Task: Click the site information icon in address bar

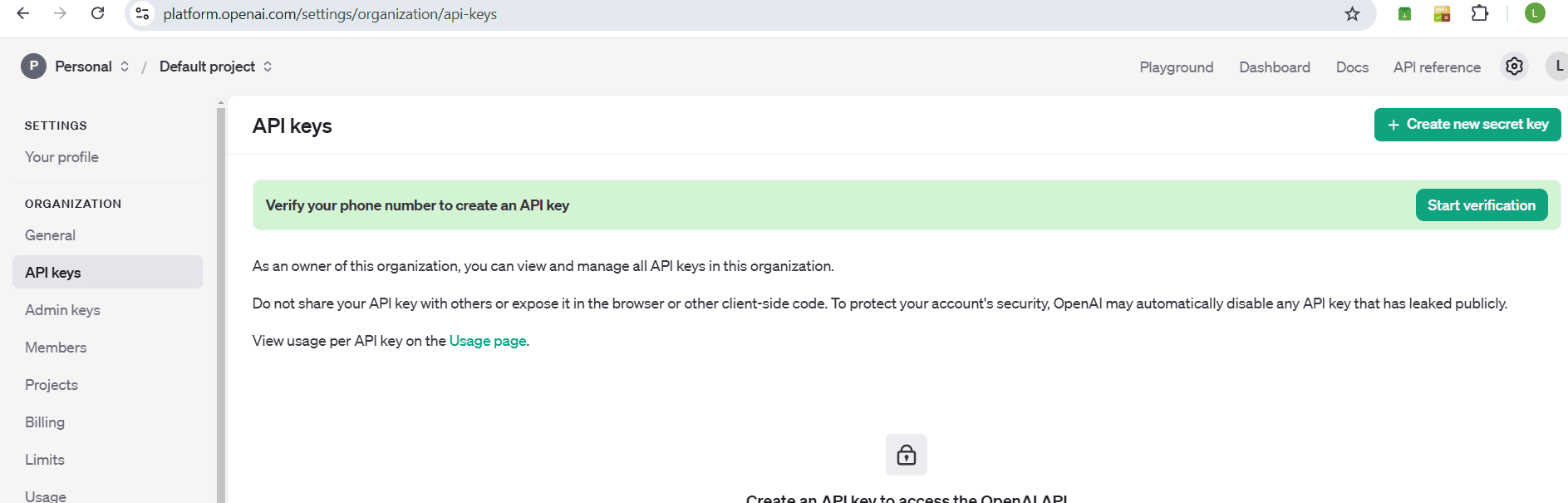Action: [x=142, y=13]
